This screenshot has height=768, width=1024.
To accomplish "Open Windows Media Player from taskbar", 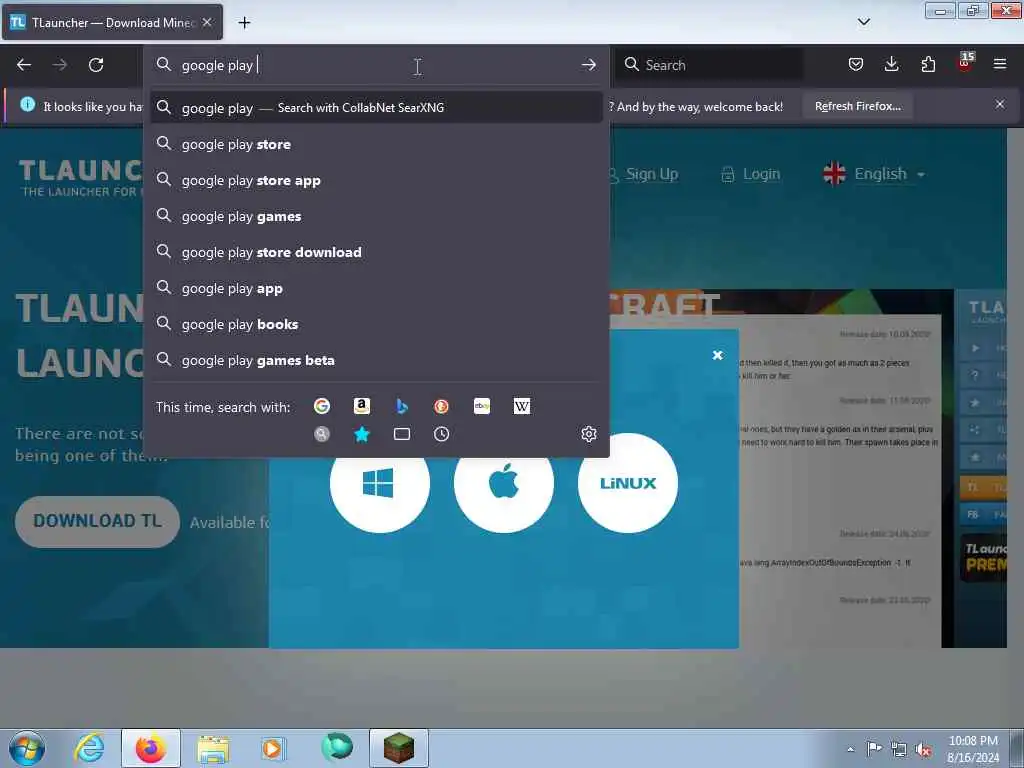I will tap(272, 748).
